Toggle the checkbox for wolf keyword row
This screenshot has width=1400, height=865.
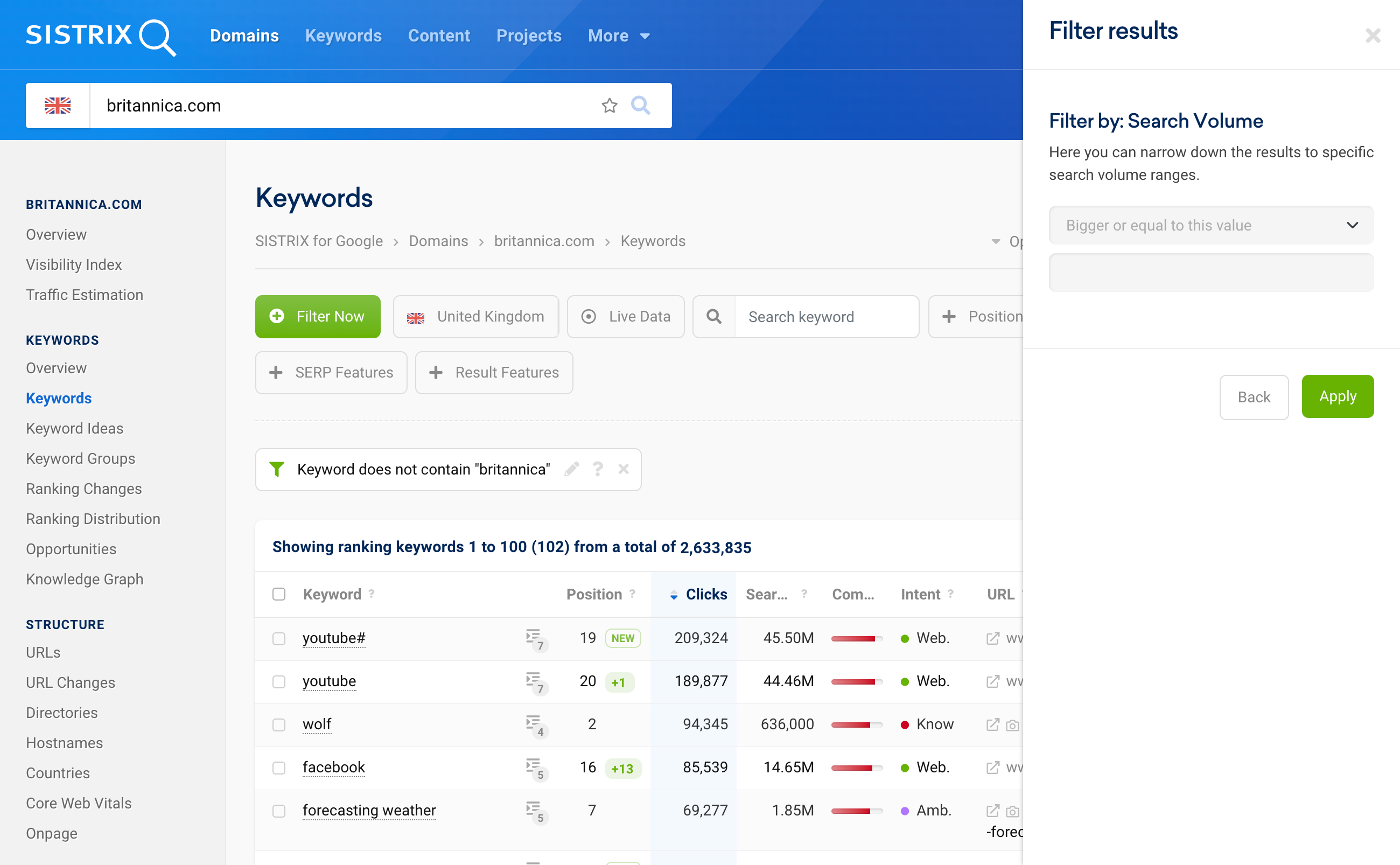pos(279,724)
